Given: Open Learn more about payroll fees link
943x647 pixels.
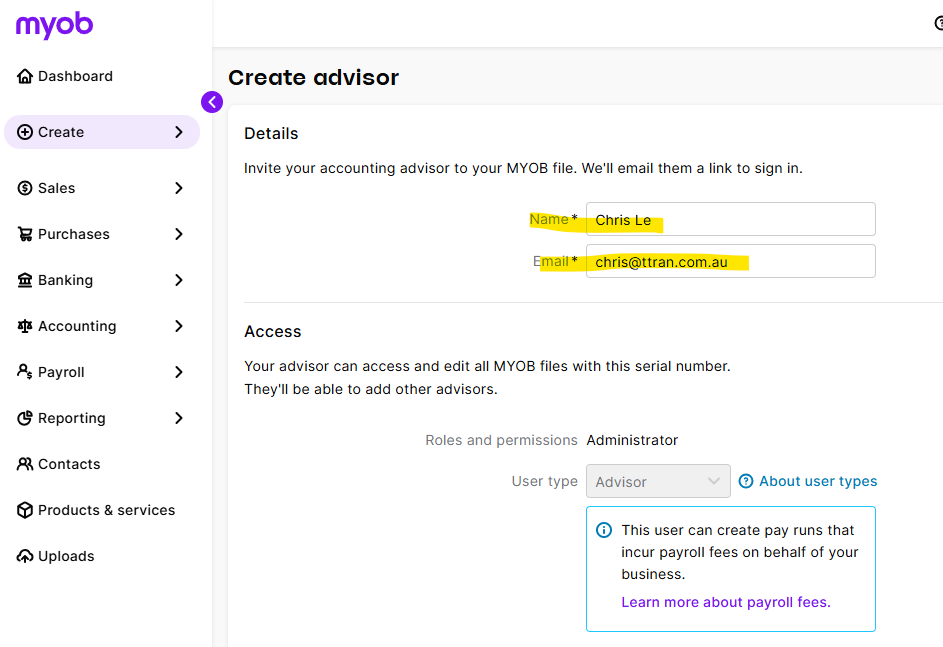Looking at the screenshot, I should pos(726,602).
